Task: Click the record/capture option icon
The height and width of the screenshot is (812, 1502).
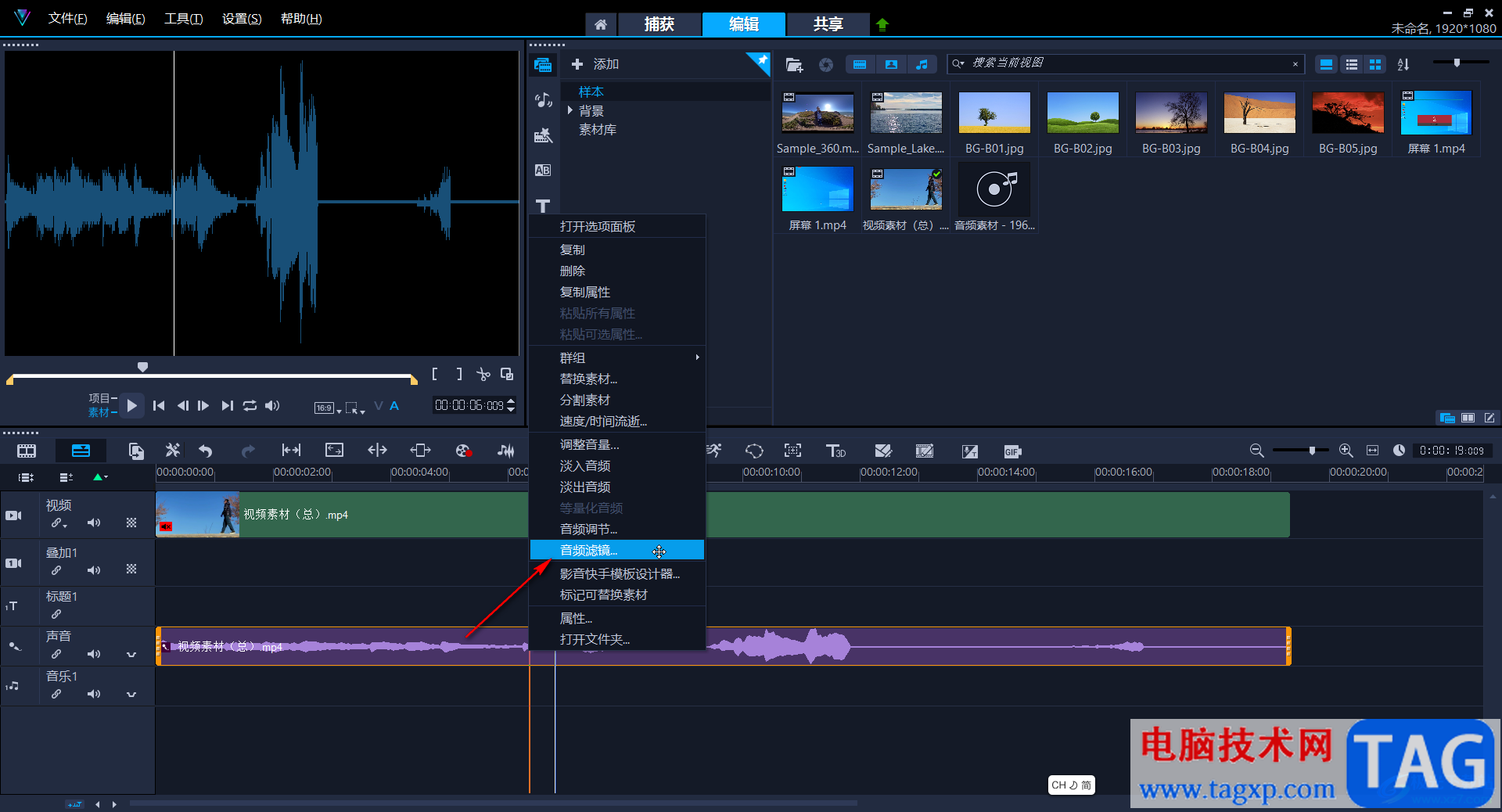Action: (463, 451)
